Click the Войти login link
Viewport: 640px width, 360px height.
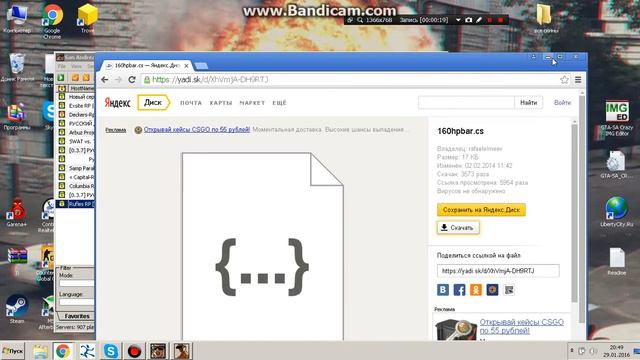click(562, 102)
